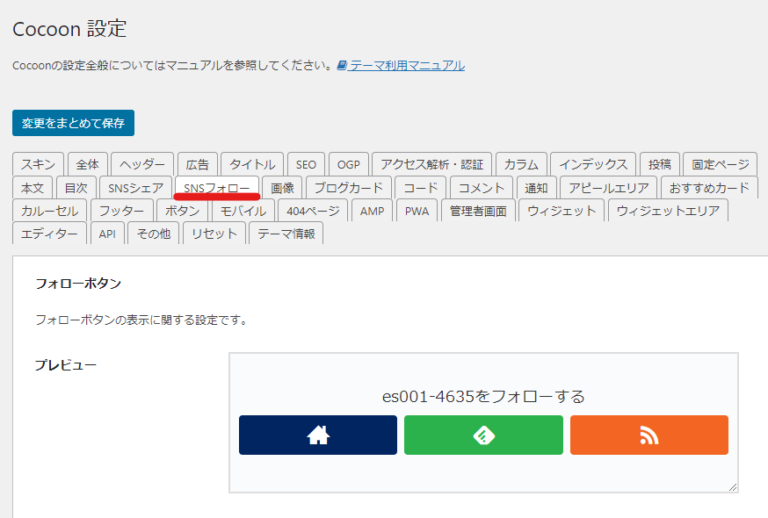This screenshot has height=518, width=768.
Task: Click the カルーセル tab
Action: click(x=49, y=210)
